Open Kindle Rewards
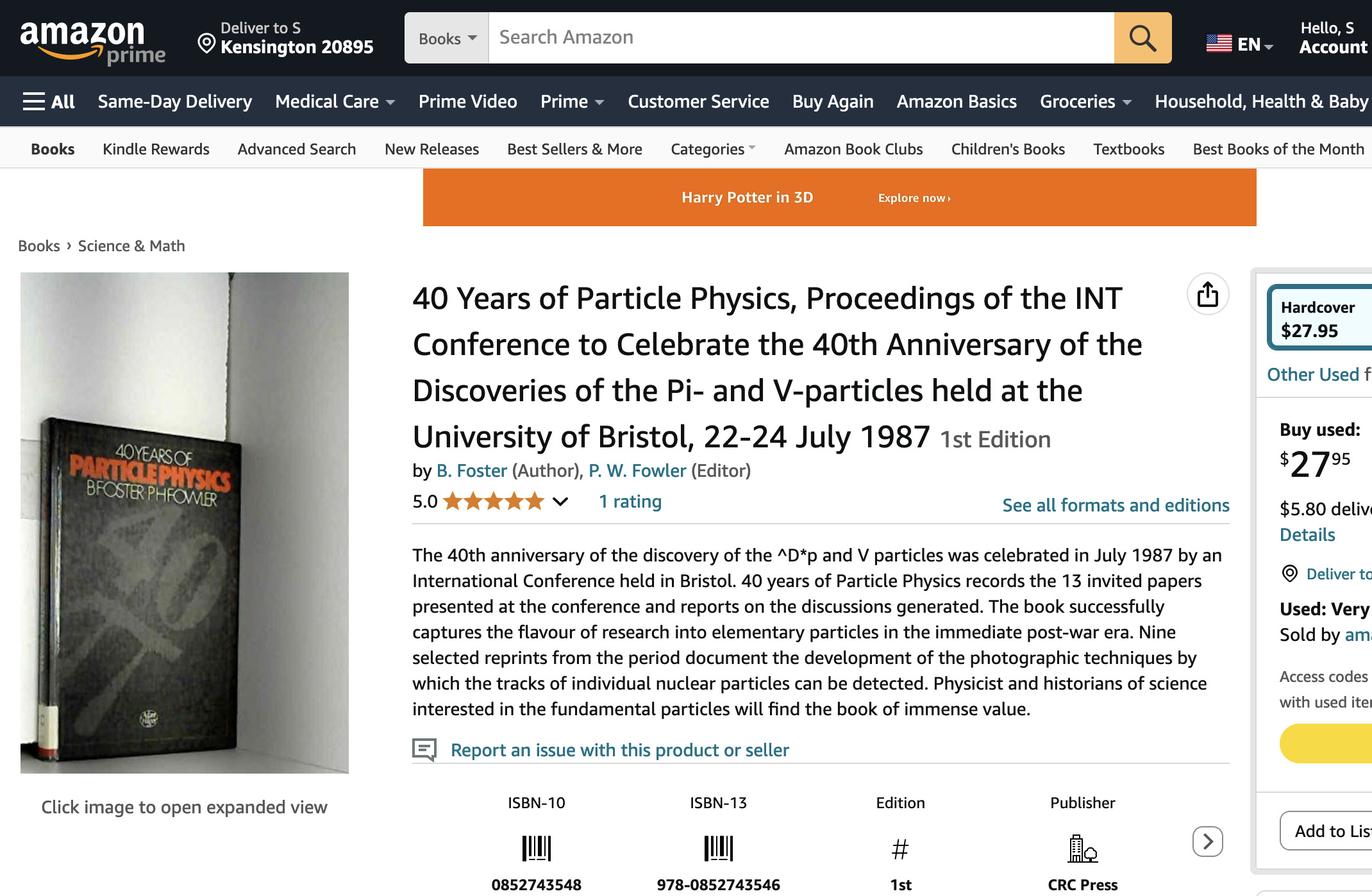Screen dimensions: 1372x896 point(156,149)
